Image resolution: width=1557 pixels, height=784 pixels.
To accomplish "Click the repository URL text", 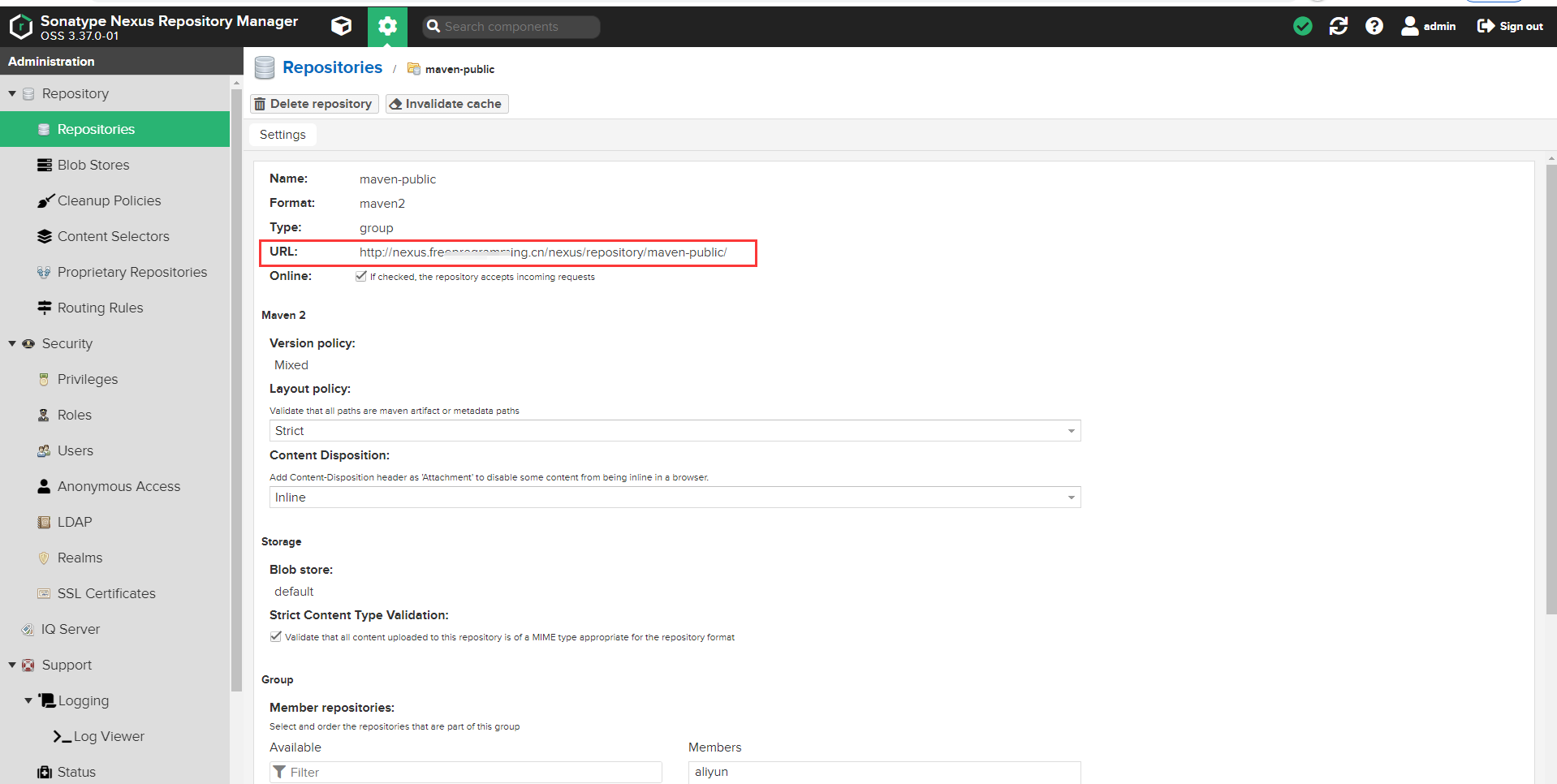I will (x=543, y=252).
